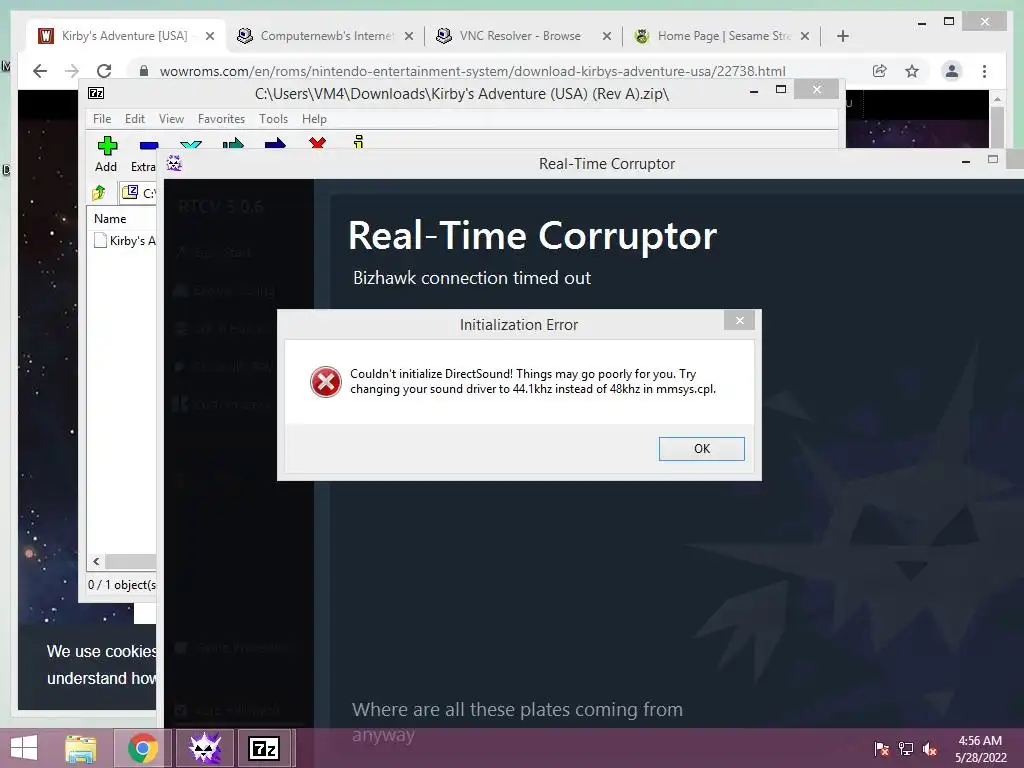Open the Favorites menu in 7-Zip

point(221,119)
